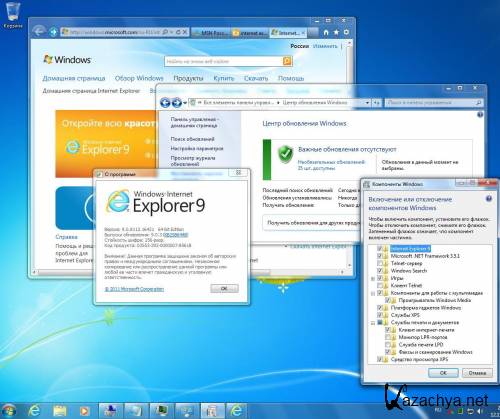Click the refresh button next to Control Panel address
This screenshot has height=419, width=500.
[377, 103]
